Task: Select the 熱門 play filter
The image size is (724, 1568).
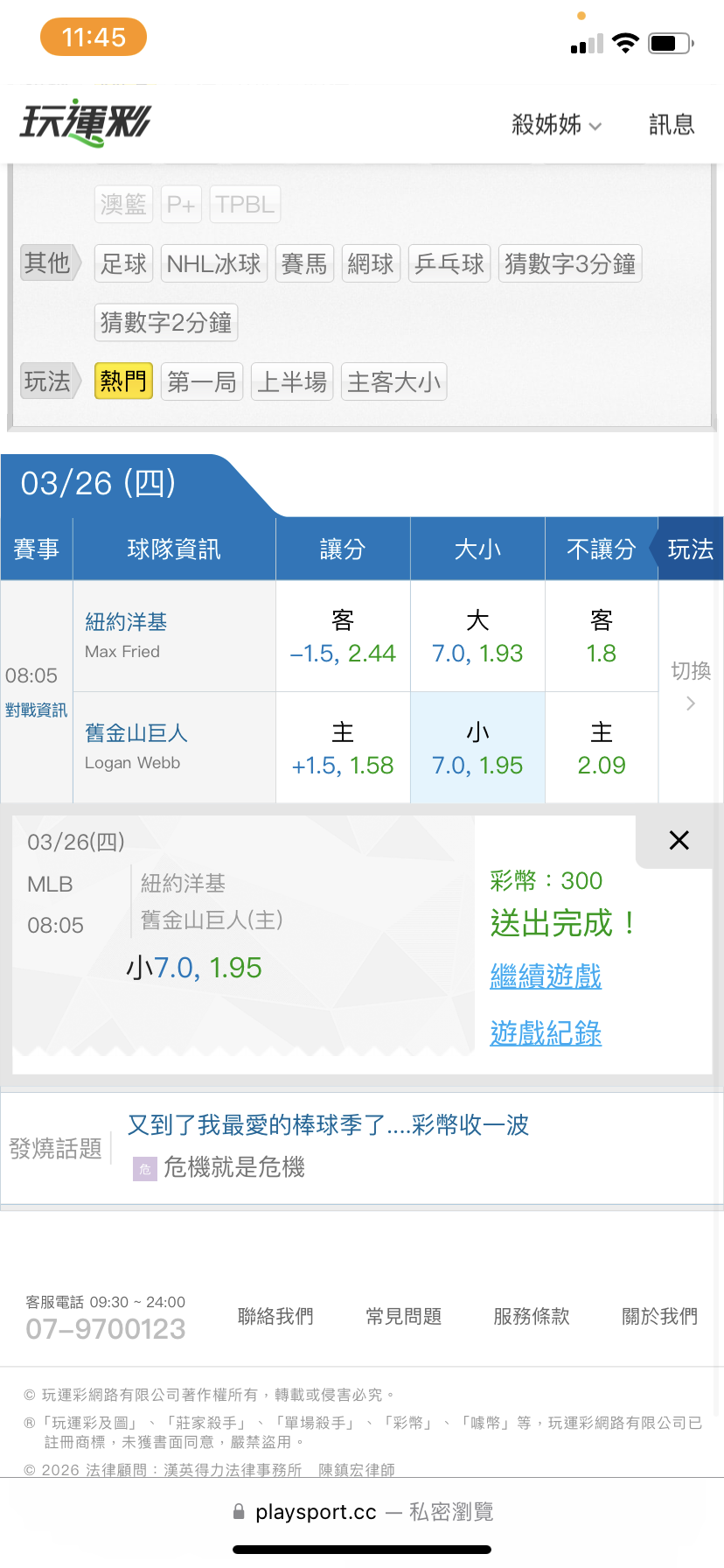Action: (x=123, y=381)
